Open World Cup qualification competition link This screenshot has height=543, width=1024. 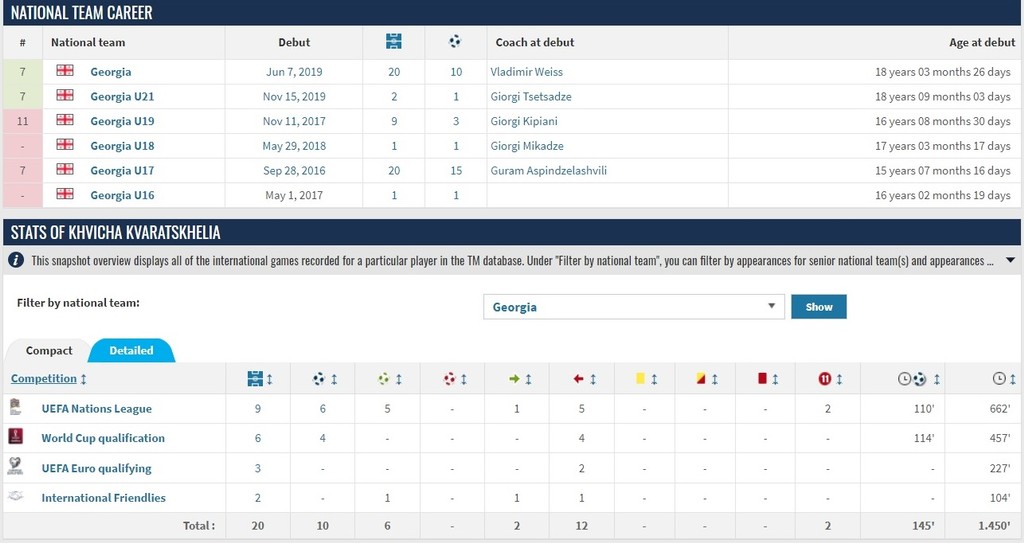[x=103, y=438]
